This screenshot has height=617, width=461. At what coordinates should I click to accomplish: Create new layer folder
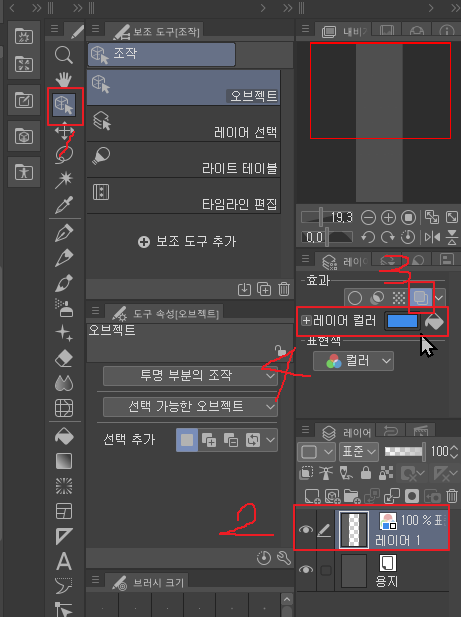[351, 496]
